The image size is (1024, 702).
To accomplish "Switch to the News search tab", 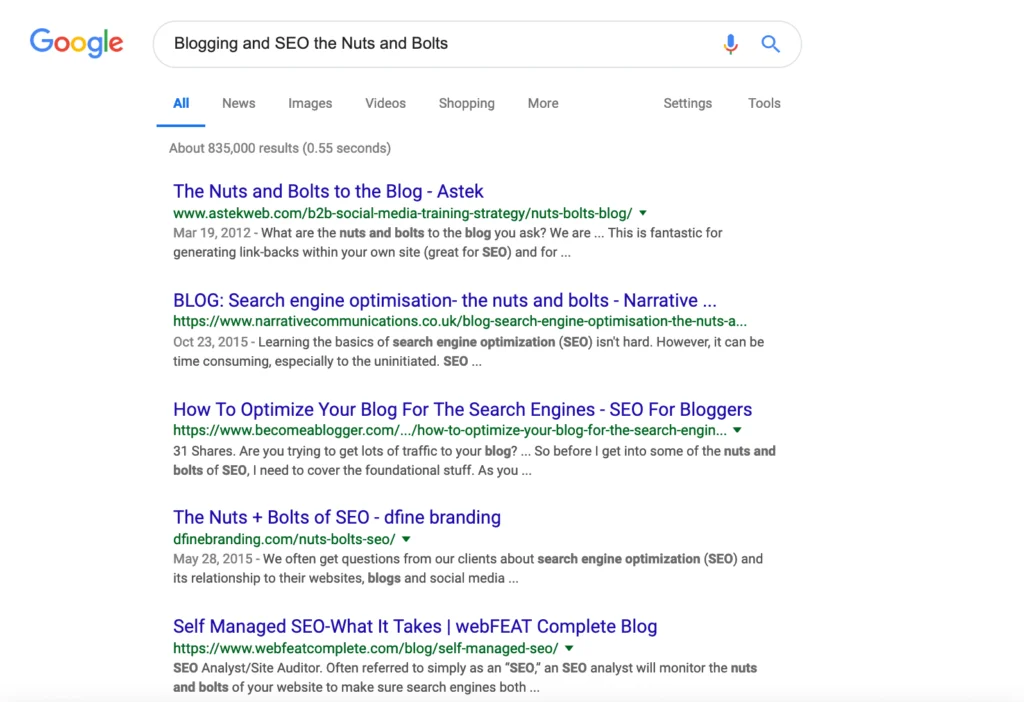I will pos(238,103).
